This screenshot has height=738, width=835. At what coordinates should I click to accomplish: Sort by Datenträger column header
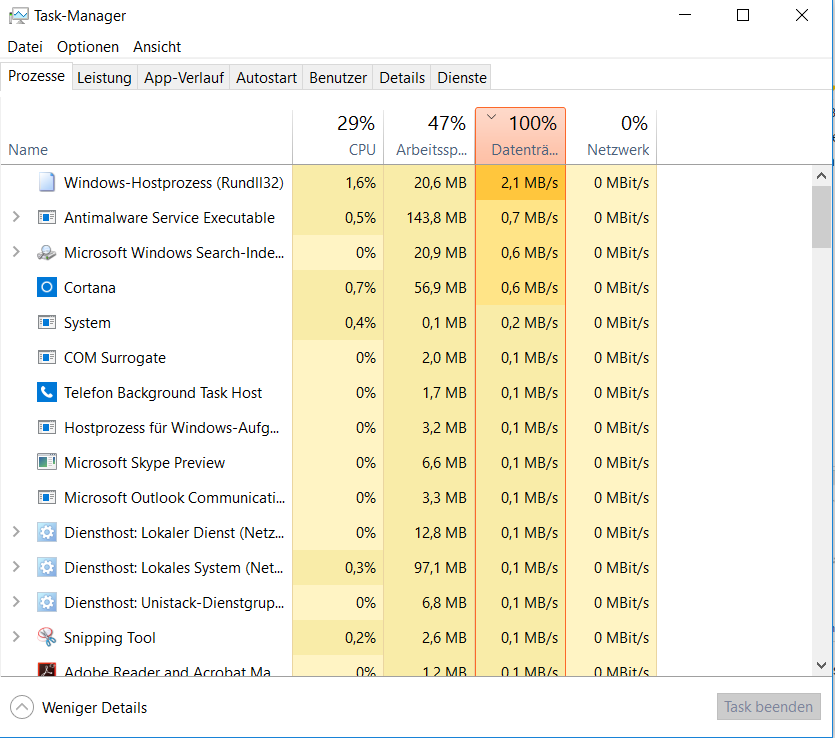pos(520,136)
